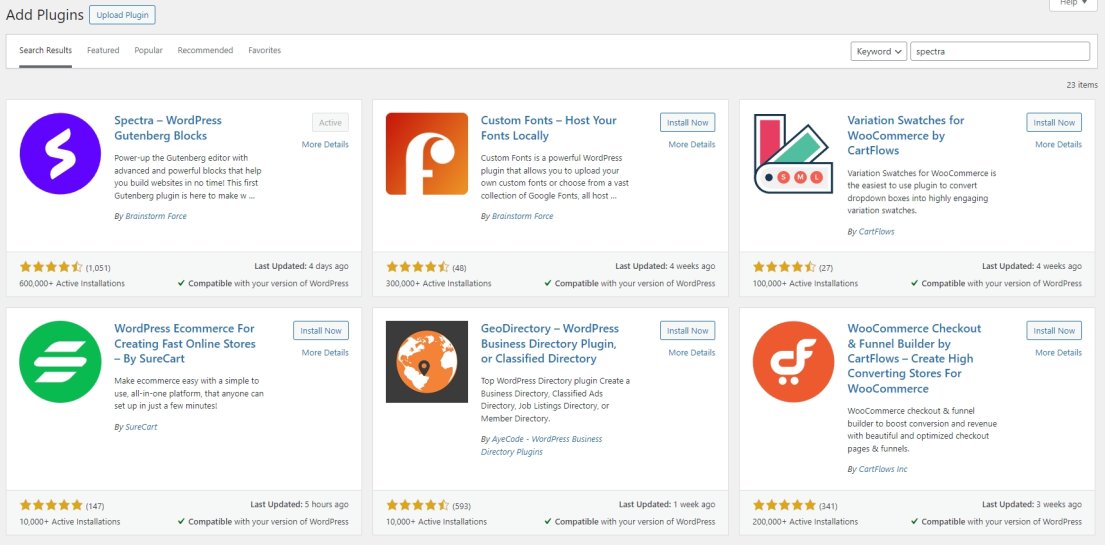Switch to the Featured tab
This screenshot has height=545, width=1105.
click(x=103, y=50)
